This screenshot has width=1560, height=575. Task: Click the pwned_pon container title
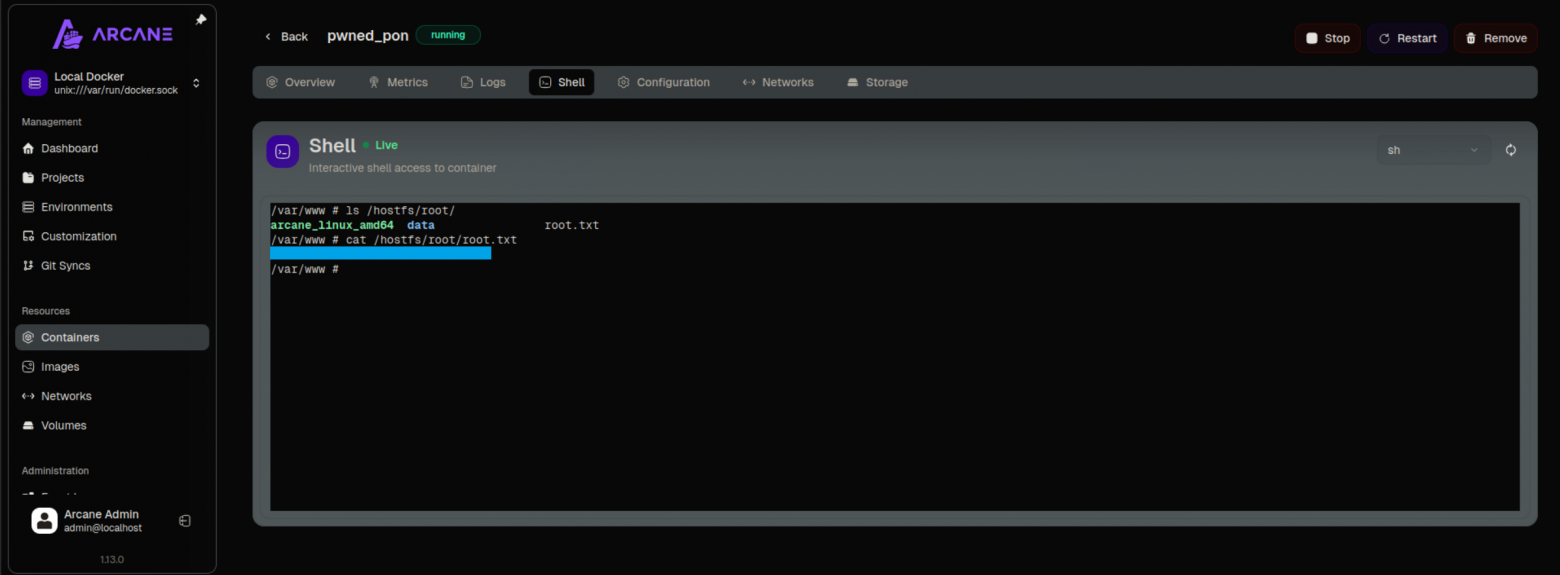[x=368, y=36]
